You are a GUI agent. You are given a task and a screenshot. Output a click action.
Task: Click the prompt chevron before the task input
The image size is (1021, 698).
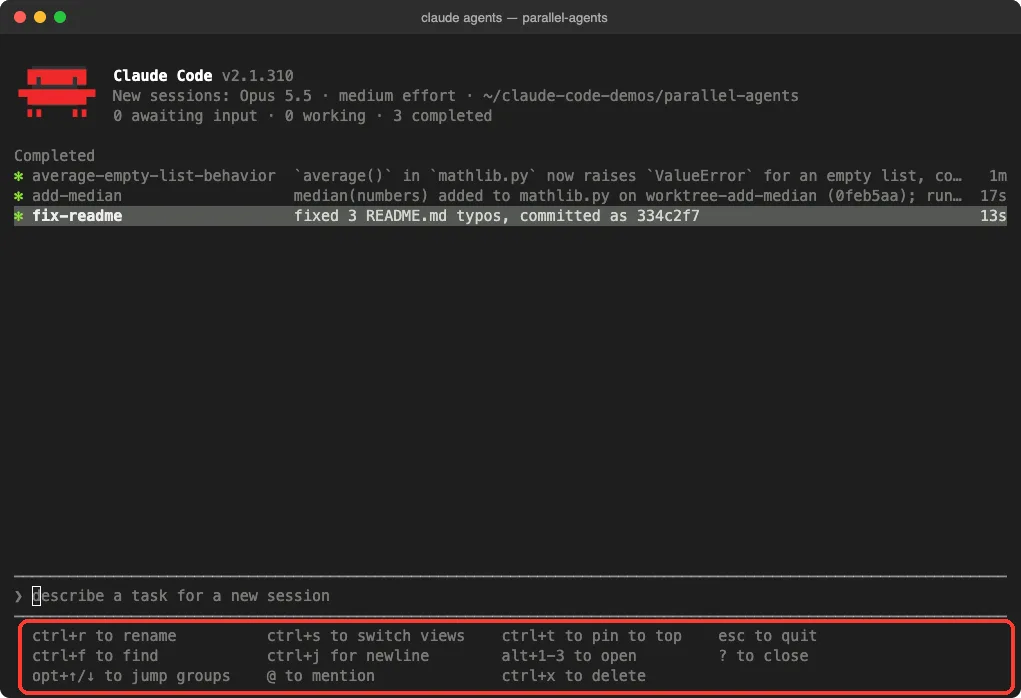tap(18, 596)
